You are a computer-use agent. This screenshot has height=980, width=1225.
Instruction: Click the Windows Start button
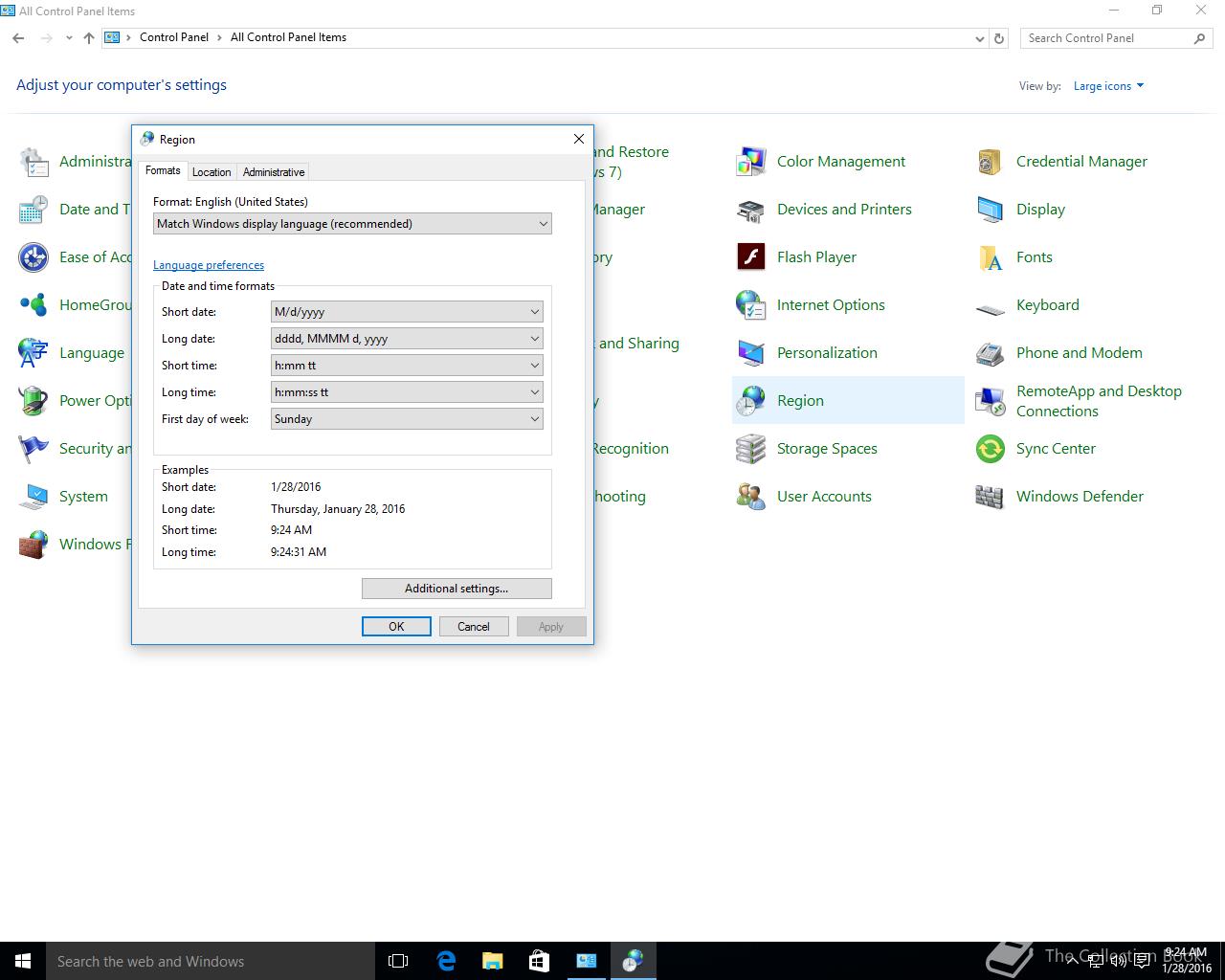point(23,961)
